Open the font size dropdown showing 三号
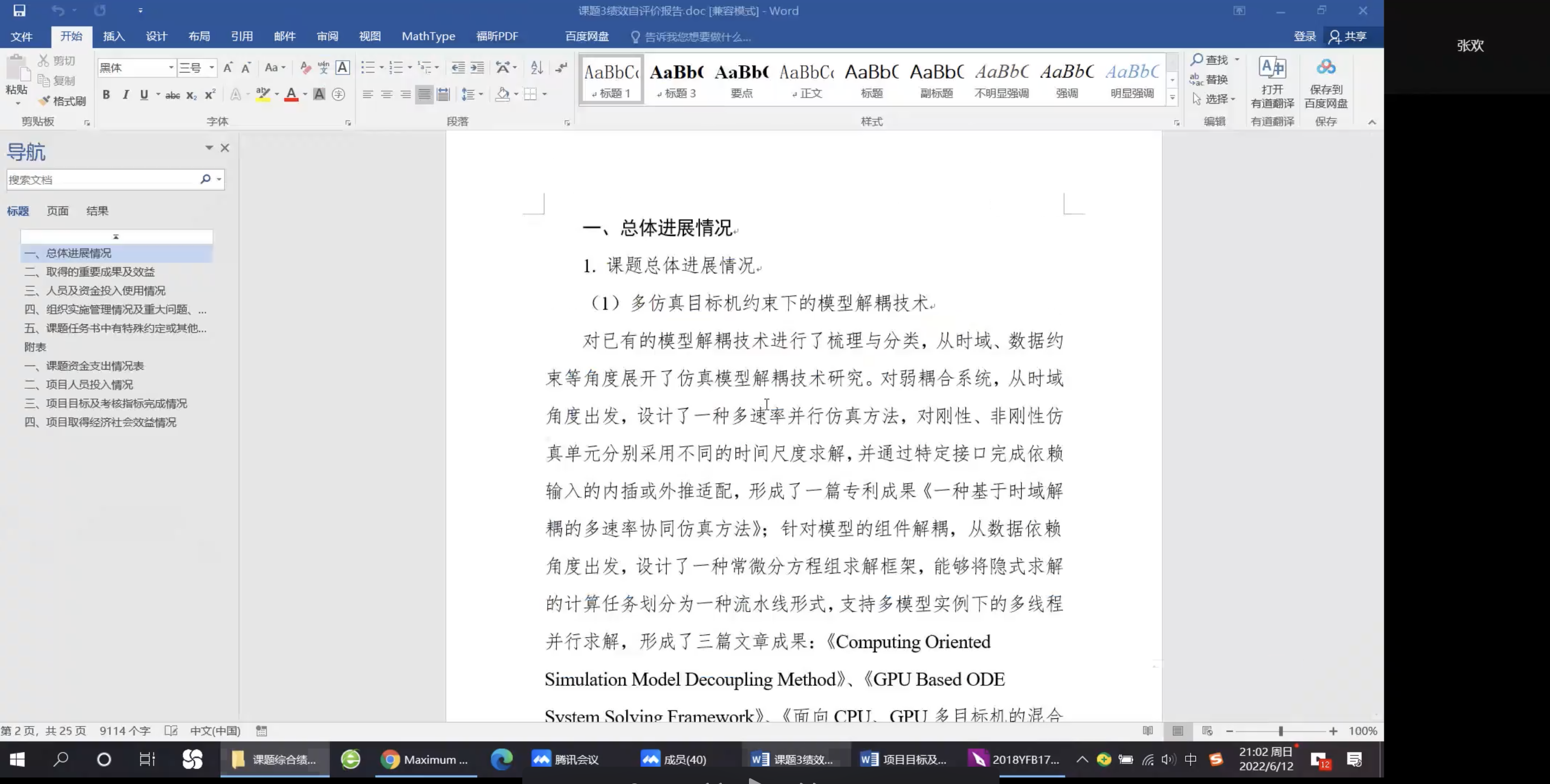Screen dimensions: 1550x784 (x=212, y=67)
